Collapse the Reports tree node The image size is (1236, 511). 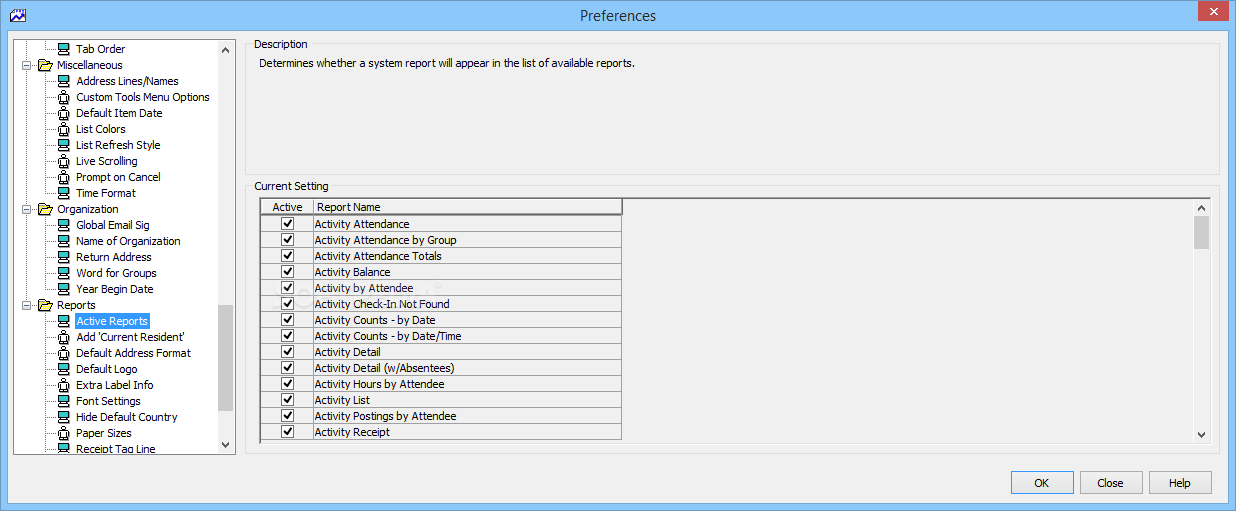pyautogui.click(x=26, y=305)
